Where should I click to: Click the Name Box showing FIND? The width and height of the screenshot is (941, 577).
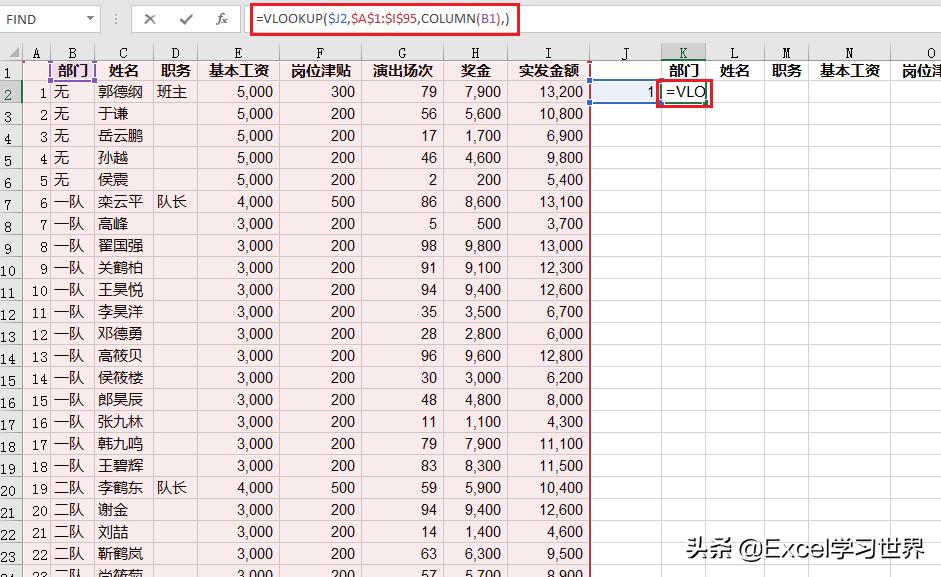point(40,18)
